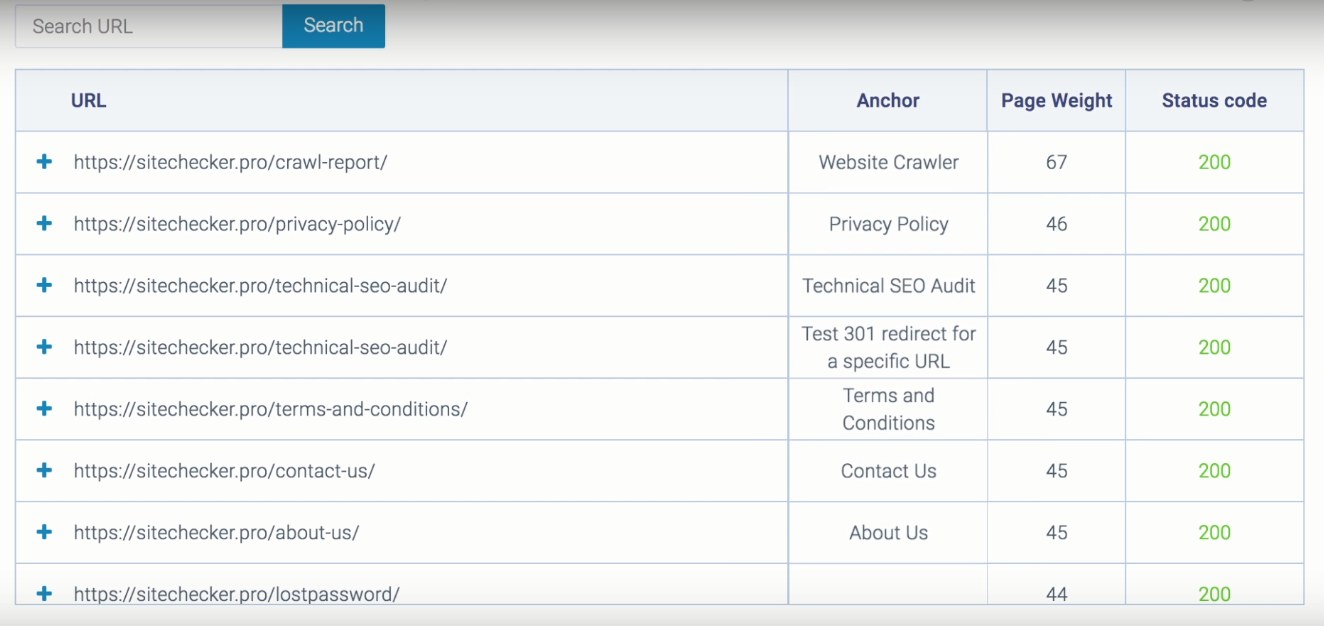Click the 200 status code on the about-us row
1324x626 pixels.
click(1214, 532)
